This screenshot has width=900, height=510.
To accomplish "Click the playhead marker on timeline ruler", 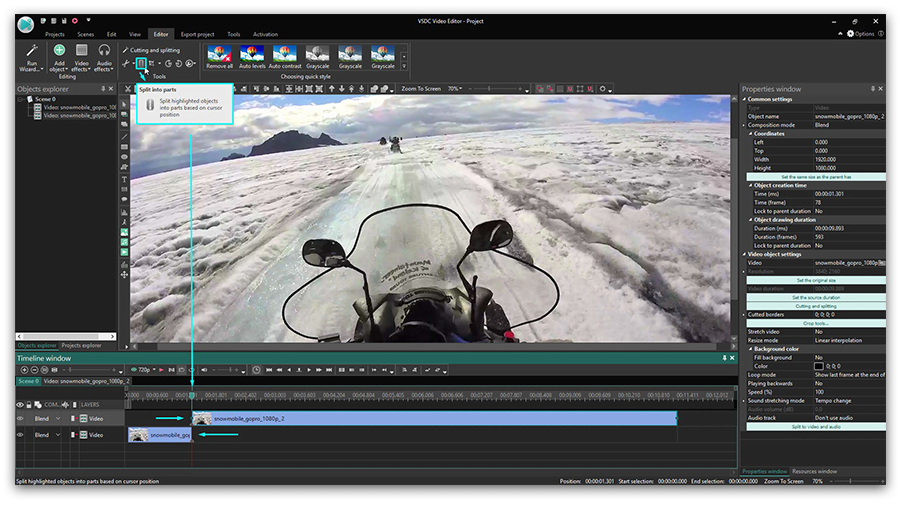I will click(x=192, y=395).
